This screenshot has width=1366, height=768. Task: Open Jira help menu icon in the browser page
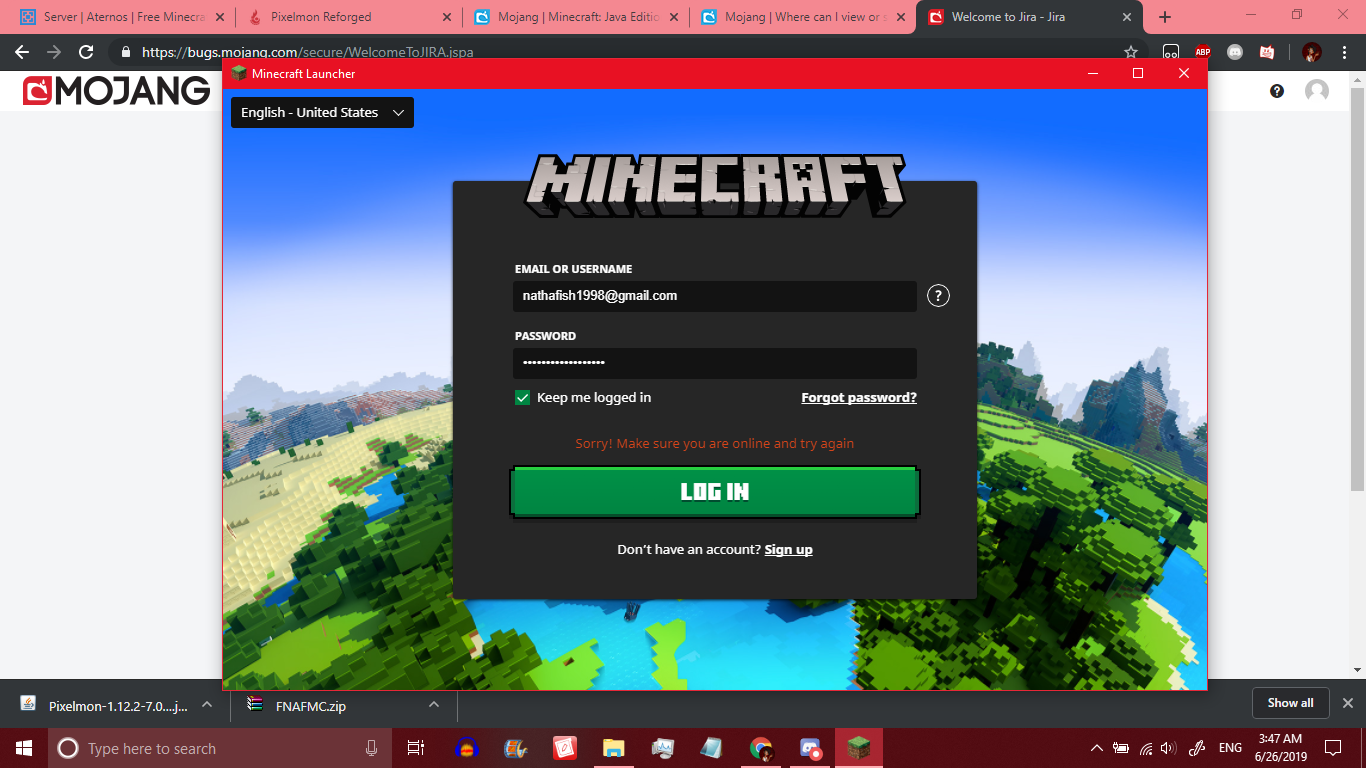click(1277, 91)
